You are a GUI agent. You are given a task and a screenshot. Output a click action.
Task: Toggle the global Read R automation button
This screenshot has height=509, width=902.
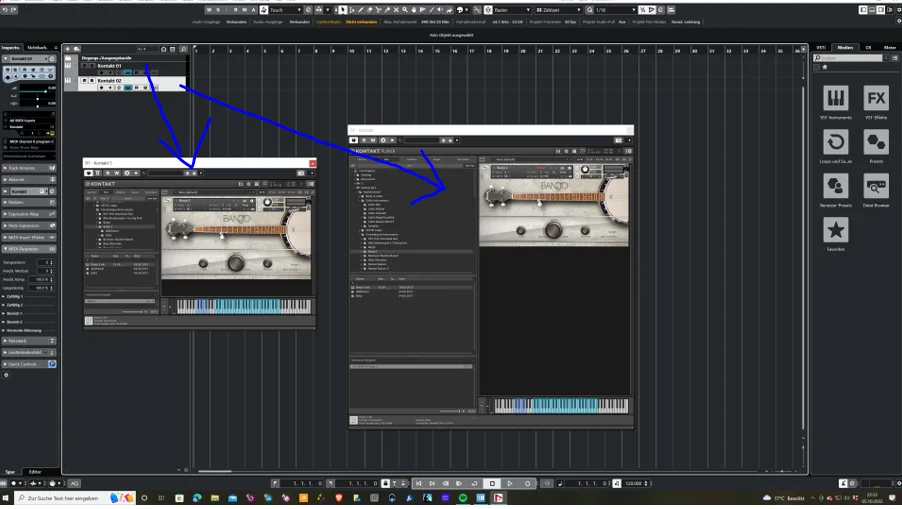click(x=235, y=10)
